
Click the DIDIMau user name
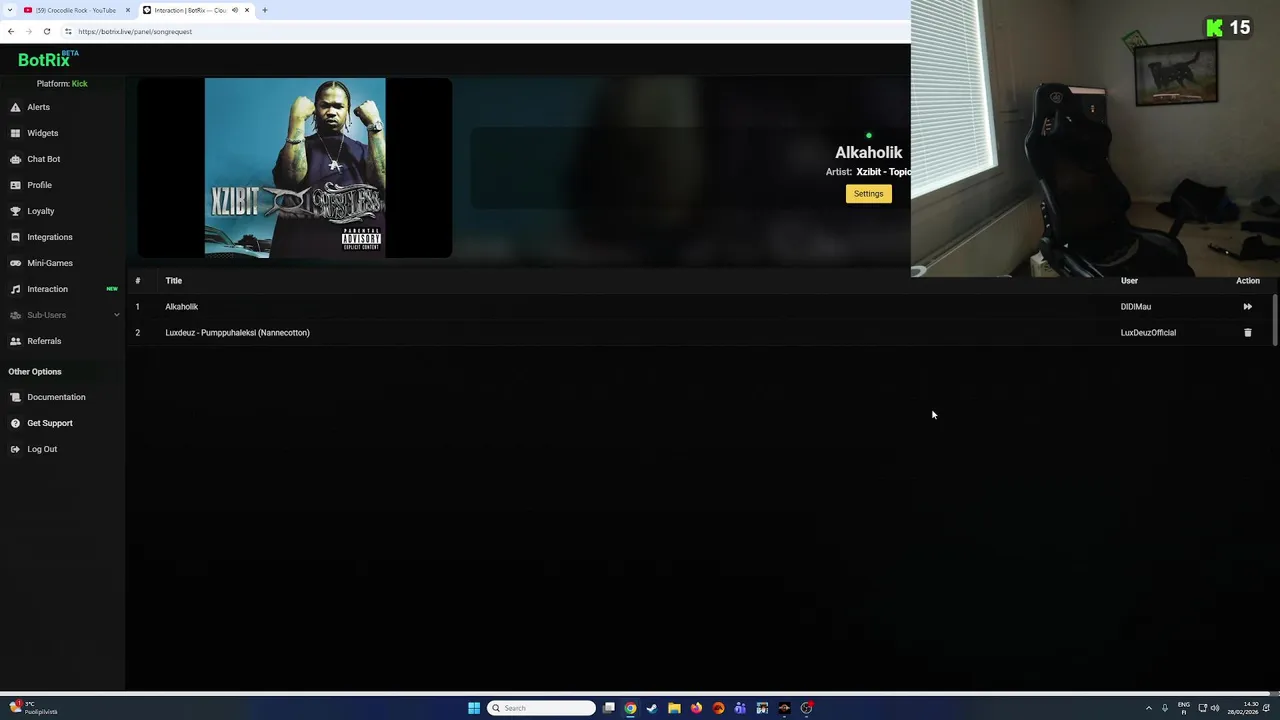(1135, 307)
